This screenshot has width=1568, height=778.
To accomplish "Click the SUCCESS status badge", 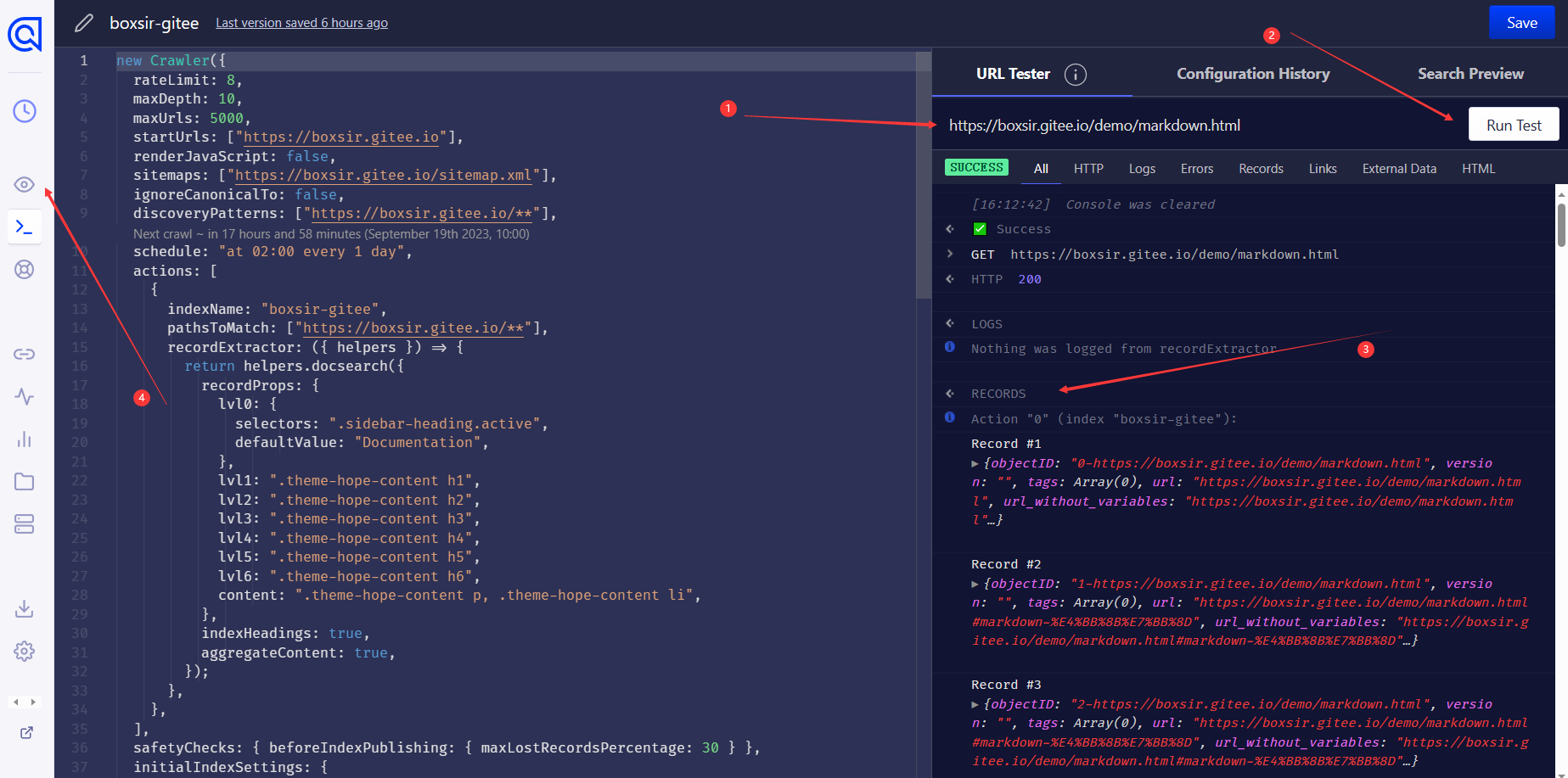I will pyautogui.click(x=976, y=167).
